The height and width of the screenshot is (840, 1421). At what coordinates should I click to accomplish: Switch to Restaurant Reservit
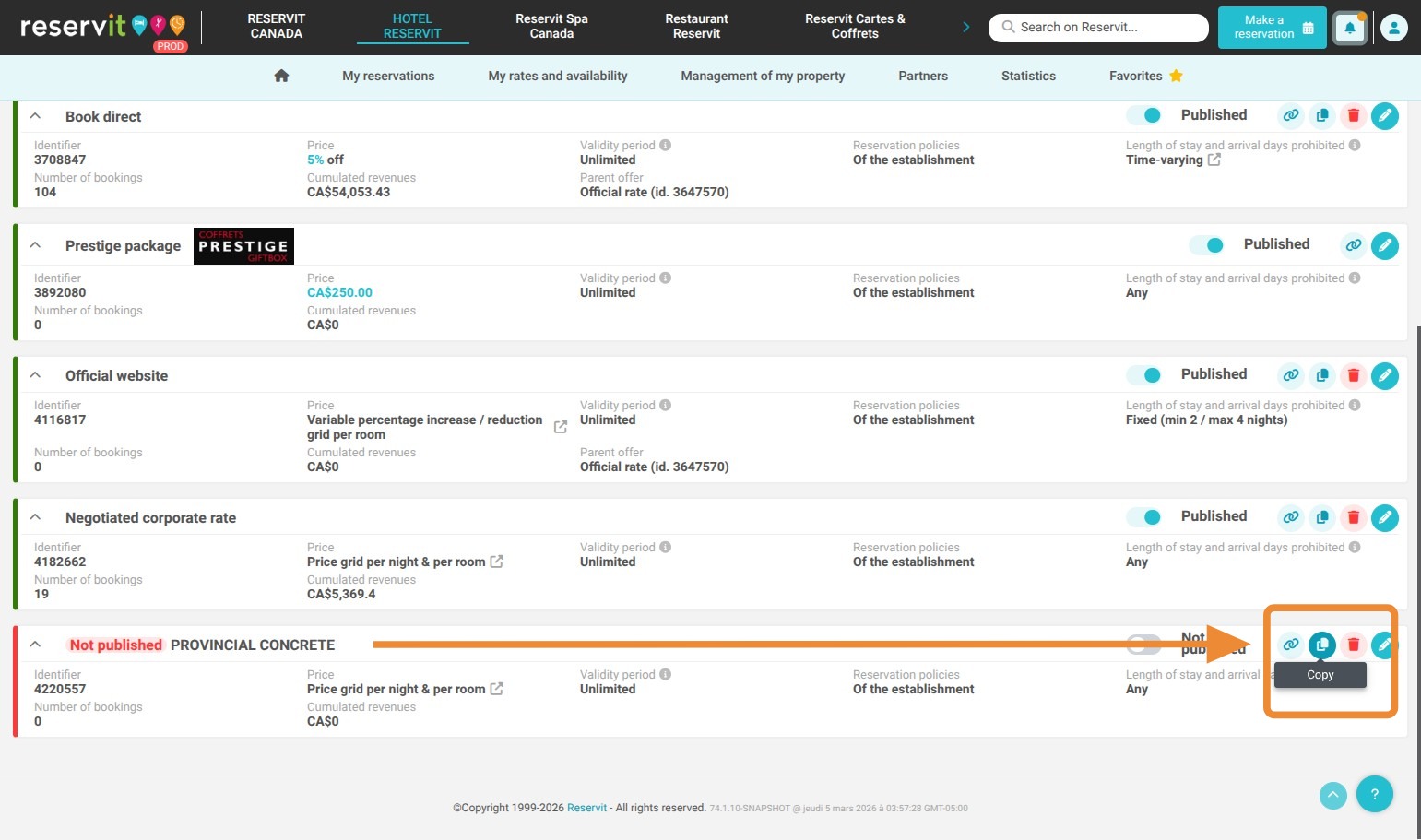[x=696, y=26]
